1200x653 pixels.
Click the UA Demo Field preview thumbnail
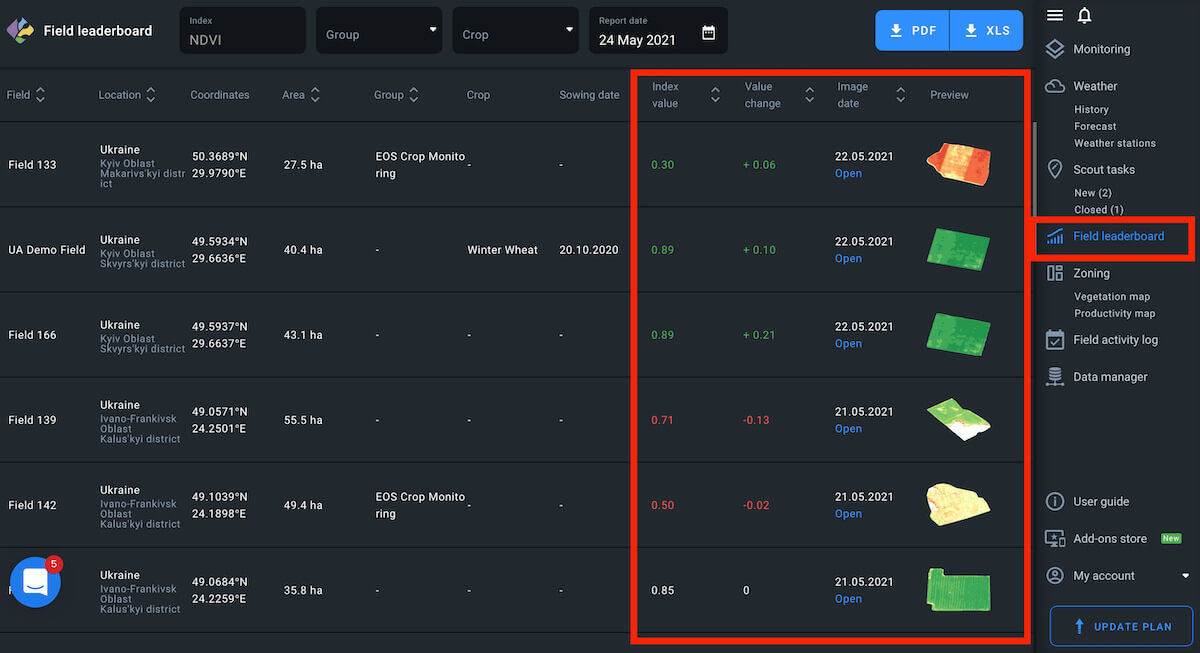click(x=958, y=248)
